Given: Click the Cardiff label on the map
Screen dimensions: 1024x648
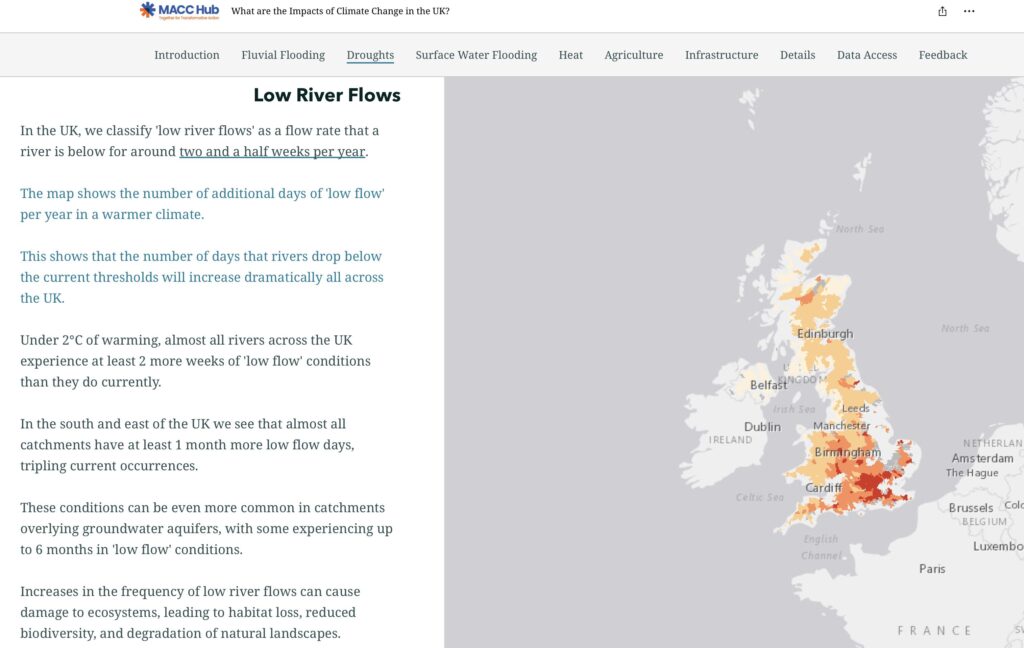Looking at the screenshot, I should (x=824, y=488).
